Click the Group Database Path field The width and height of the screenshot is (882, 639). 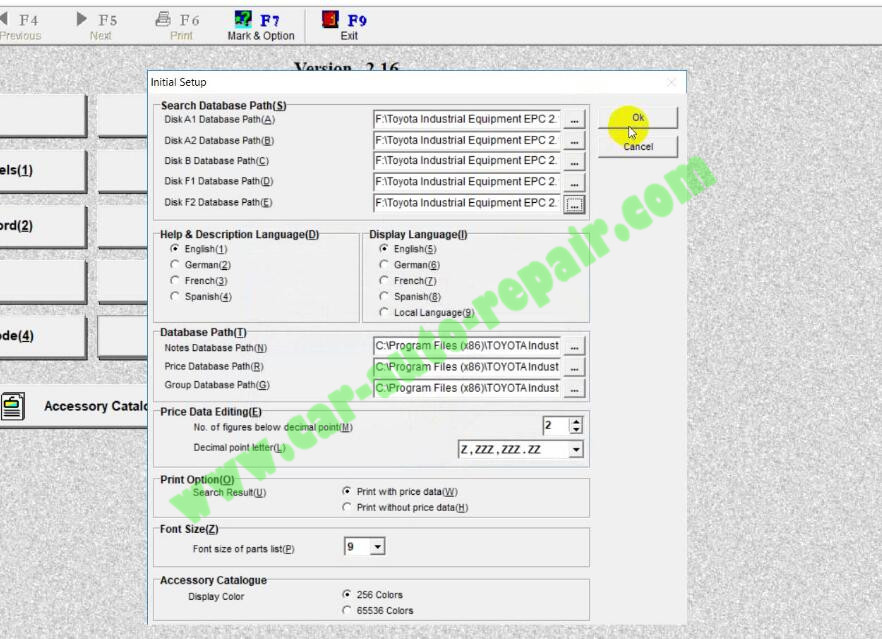(467, 388)
